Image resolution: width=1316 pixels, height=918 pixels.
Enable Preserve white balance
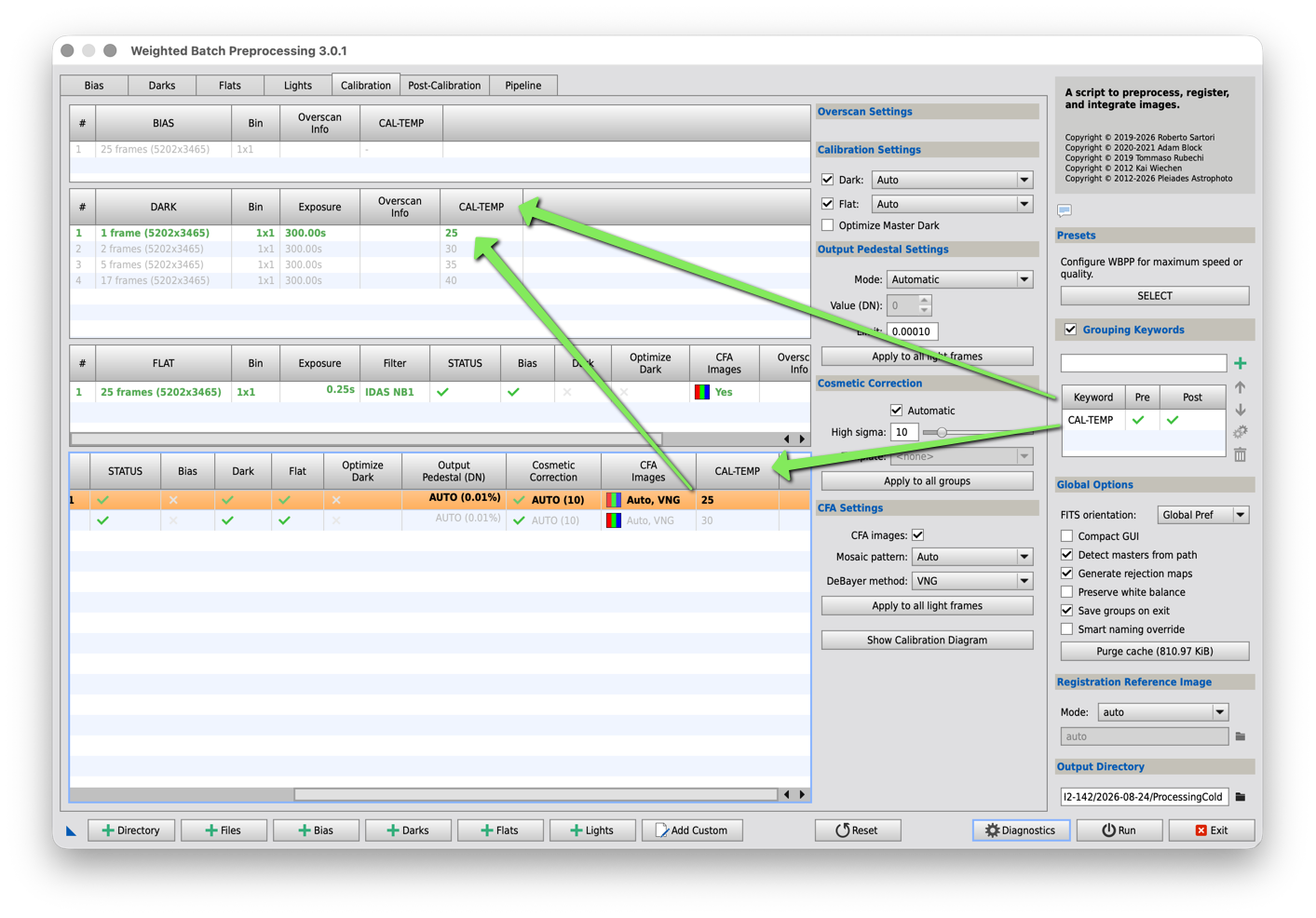pos(1066,592)
